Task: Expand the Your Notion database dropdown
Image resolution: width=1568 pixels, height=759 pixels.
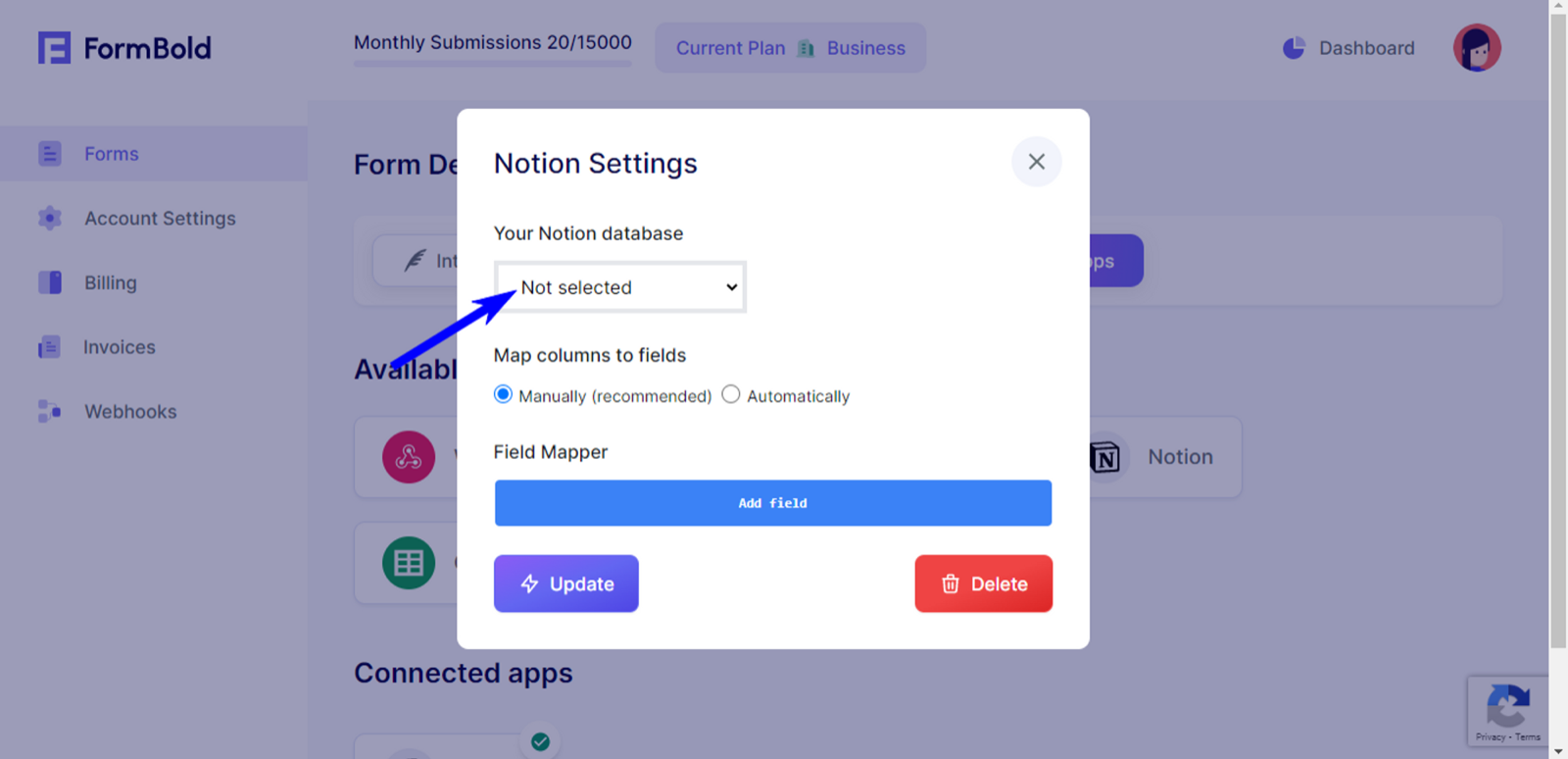Action: (x=620, y=287)
